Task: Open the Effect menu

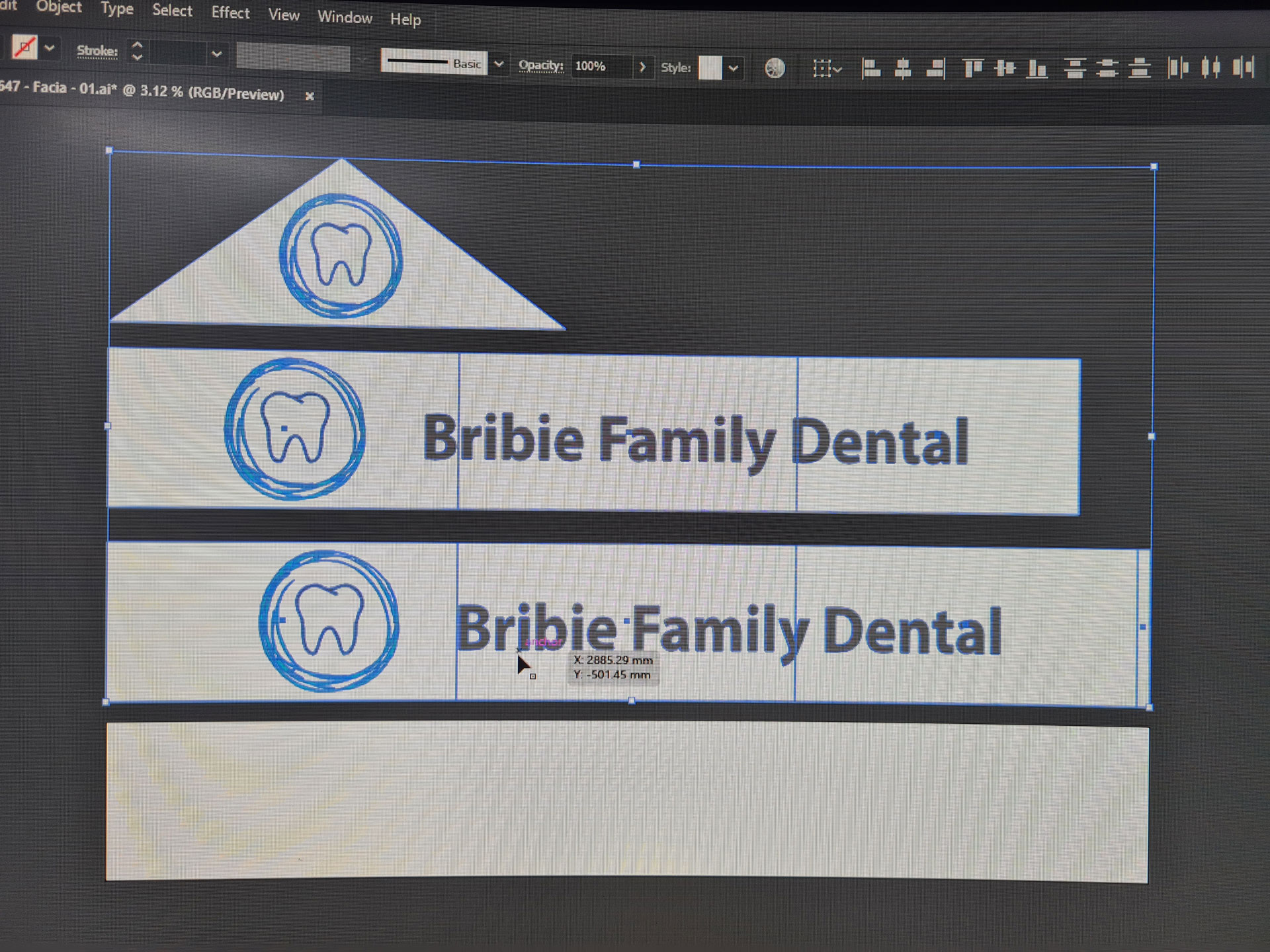Action: click(x=230, y=13)
